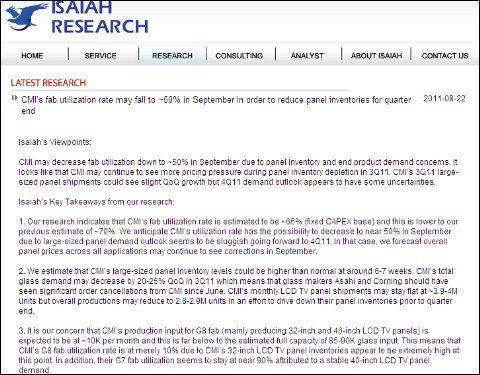Click paragraph "1. Our research indicates"
480x375 pixels.
(238, 236)
